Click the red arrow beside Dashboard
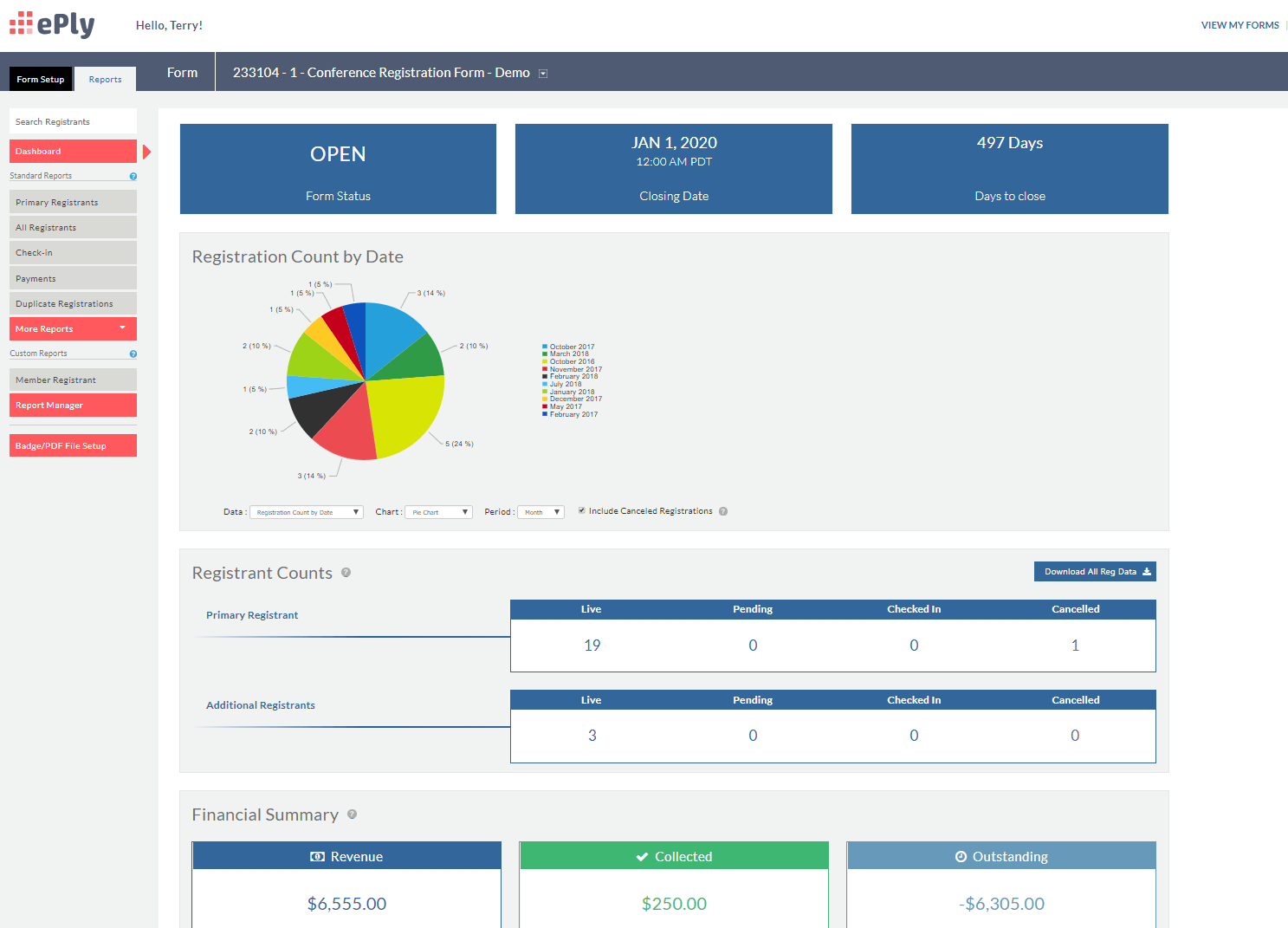1288x928 pixels. (146, 152)
